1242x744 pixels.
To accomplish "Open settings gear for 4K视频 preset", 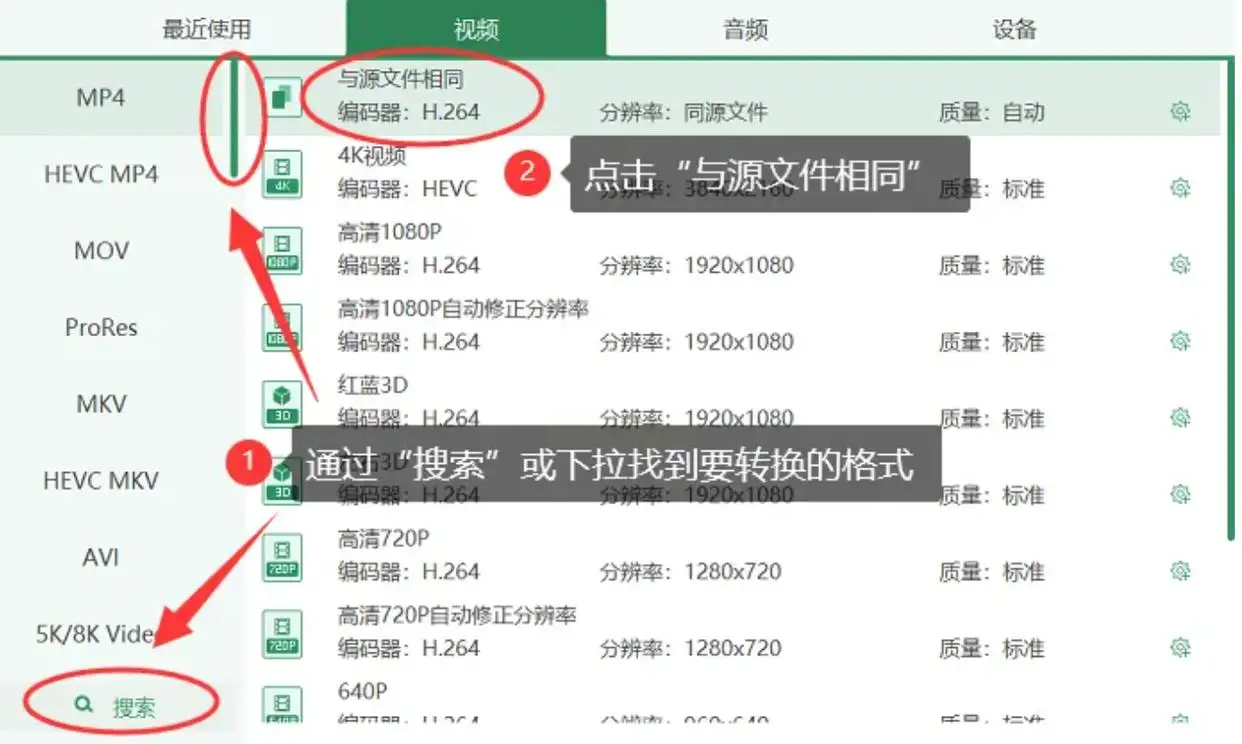I will (1180, 188).
